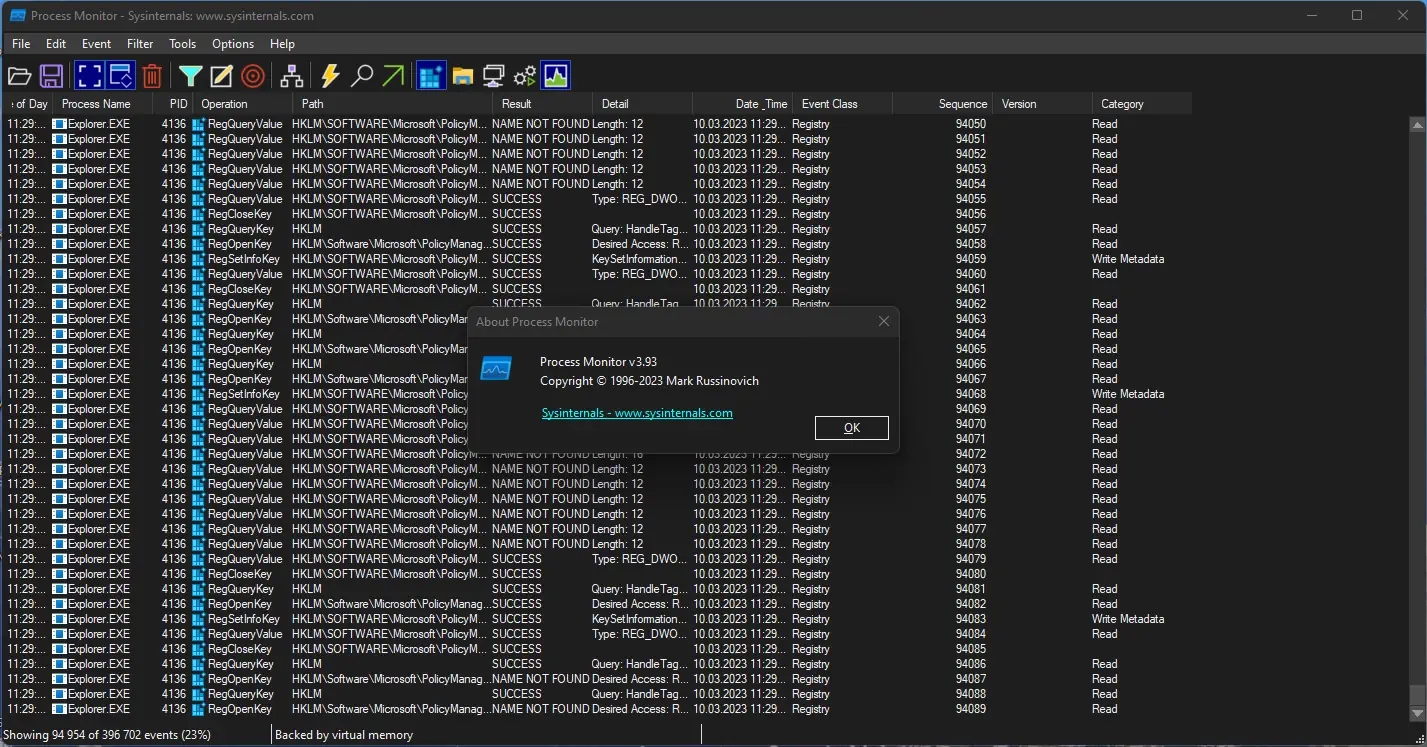Sort by the Path column header
This screenshot has width=1427, height=747.
[x=392, y=104]
